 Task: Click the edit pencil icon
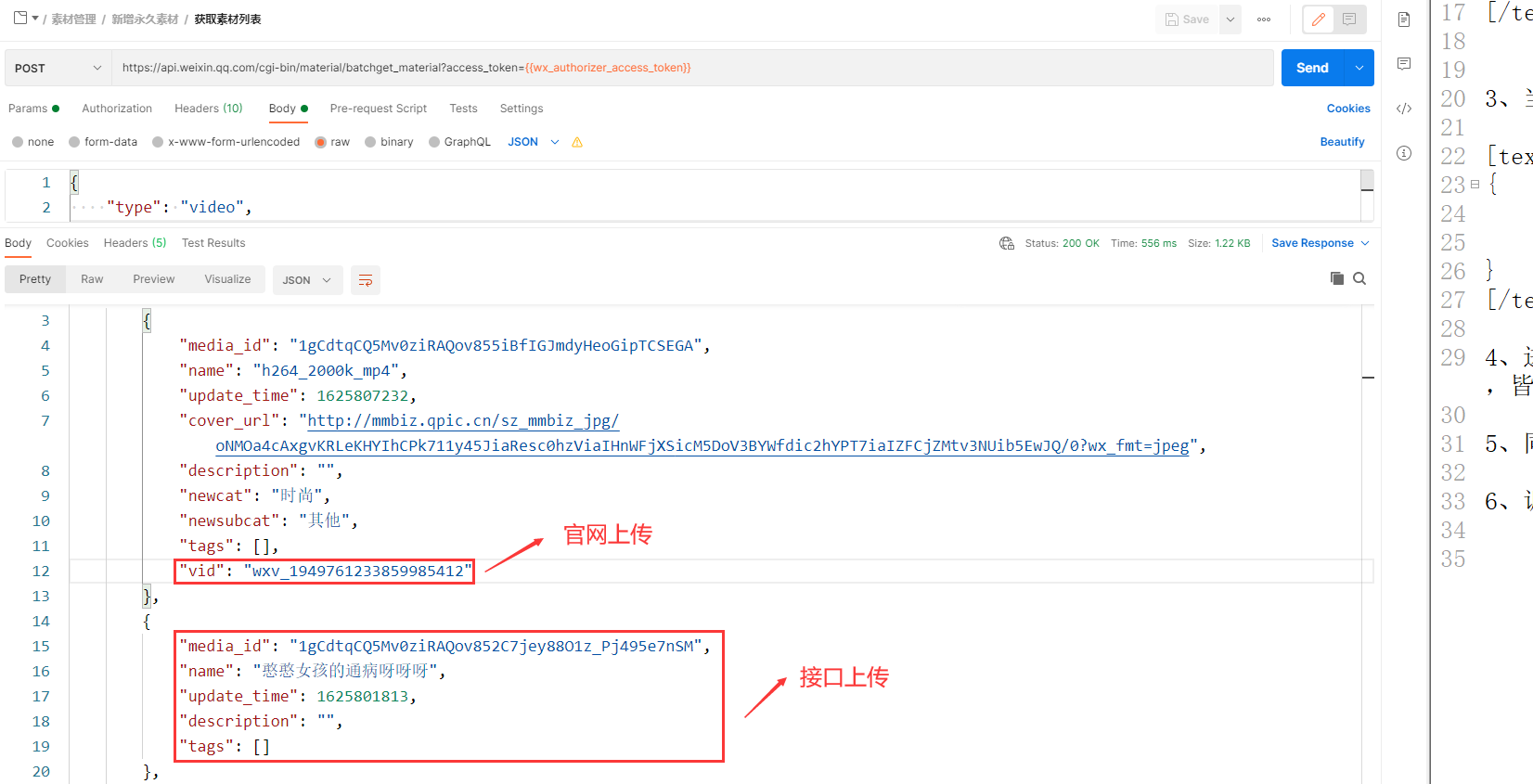click(x=1319, y=19)
